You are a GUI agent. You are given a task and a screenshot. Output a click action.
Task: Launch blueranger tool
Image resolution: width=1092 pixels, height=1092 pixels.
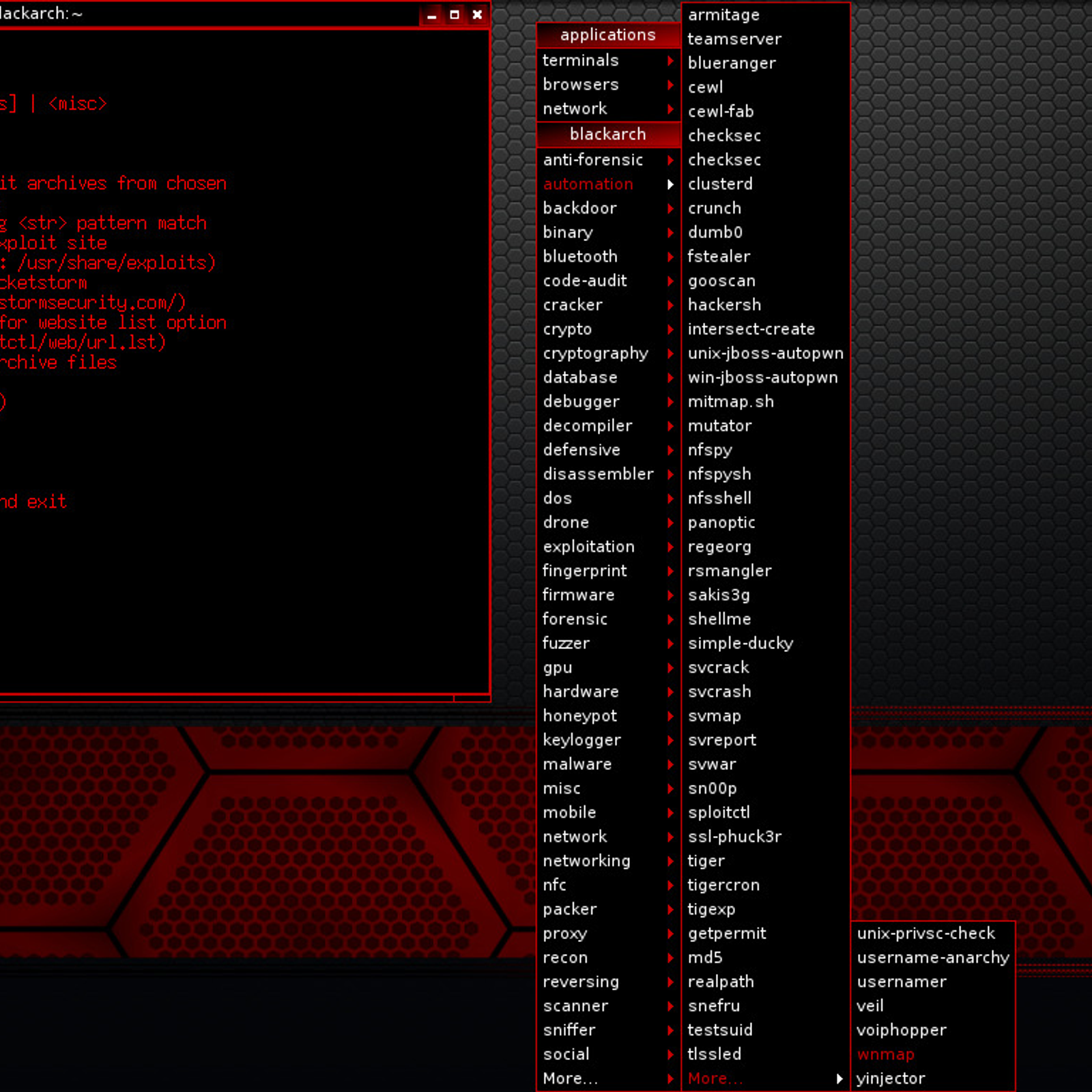point(766,63)
